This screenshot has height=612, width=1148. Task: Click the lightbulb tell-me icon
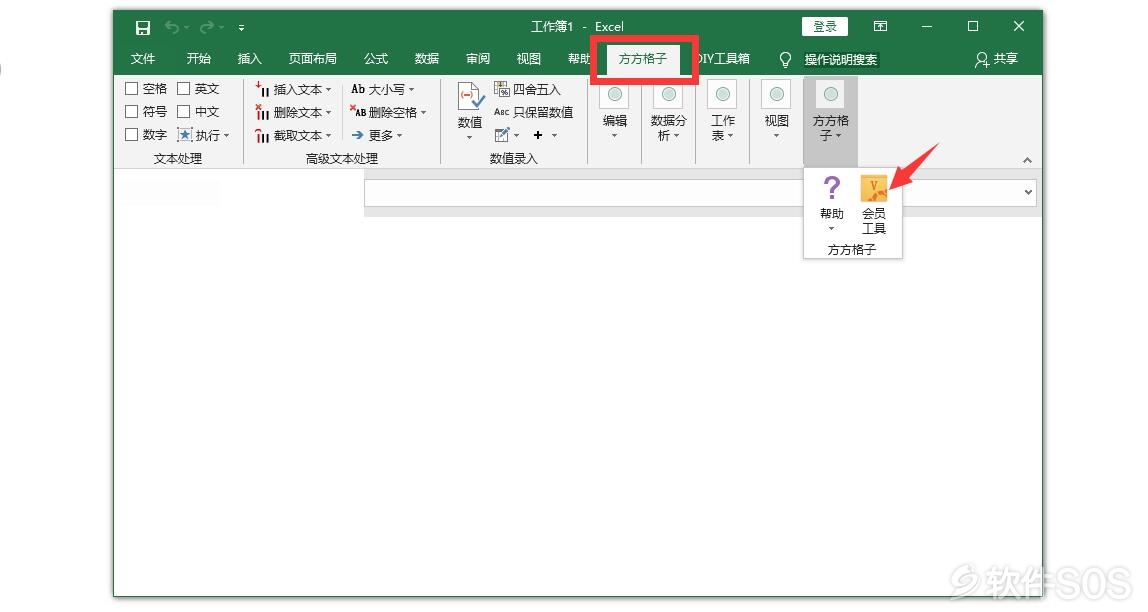786,59
